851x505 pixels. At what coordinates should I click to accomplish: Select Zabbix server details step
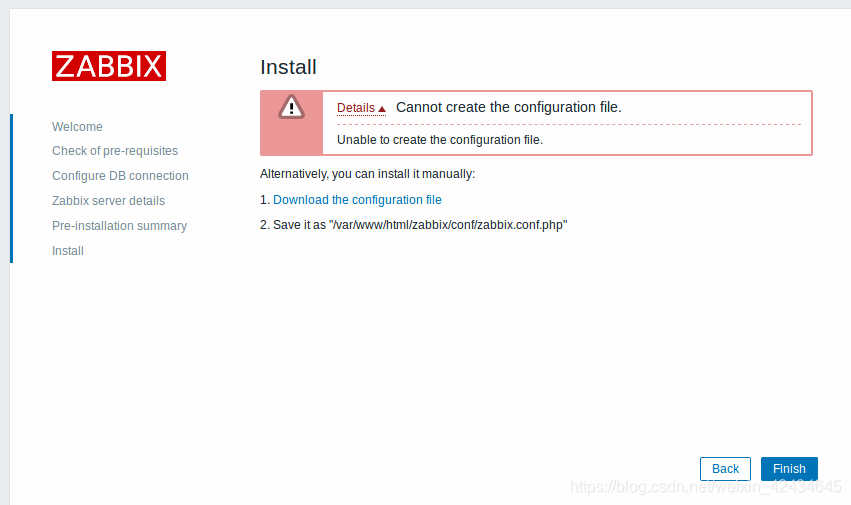[x=109, y=201]
